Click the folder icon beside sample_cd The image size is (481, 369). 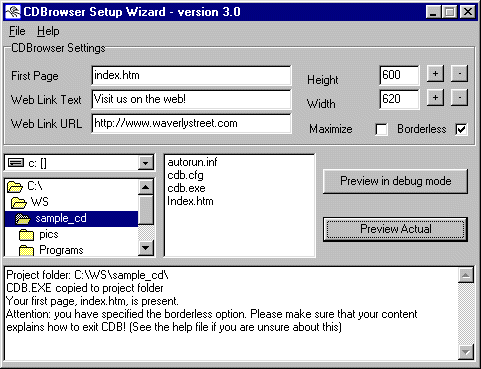pos(23,219)
